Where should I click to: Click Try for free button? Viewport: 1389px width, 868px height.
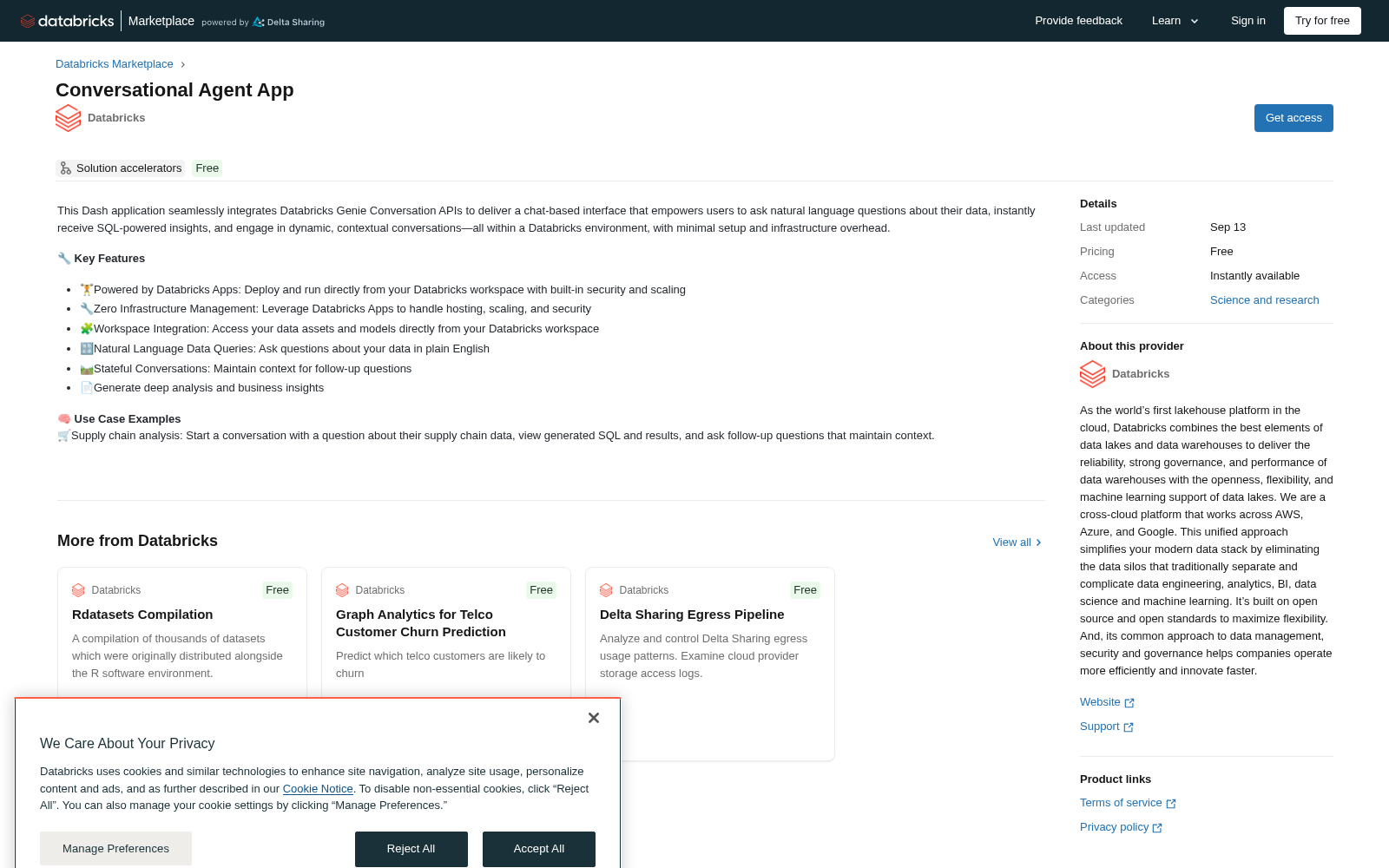1322,21
